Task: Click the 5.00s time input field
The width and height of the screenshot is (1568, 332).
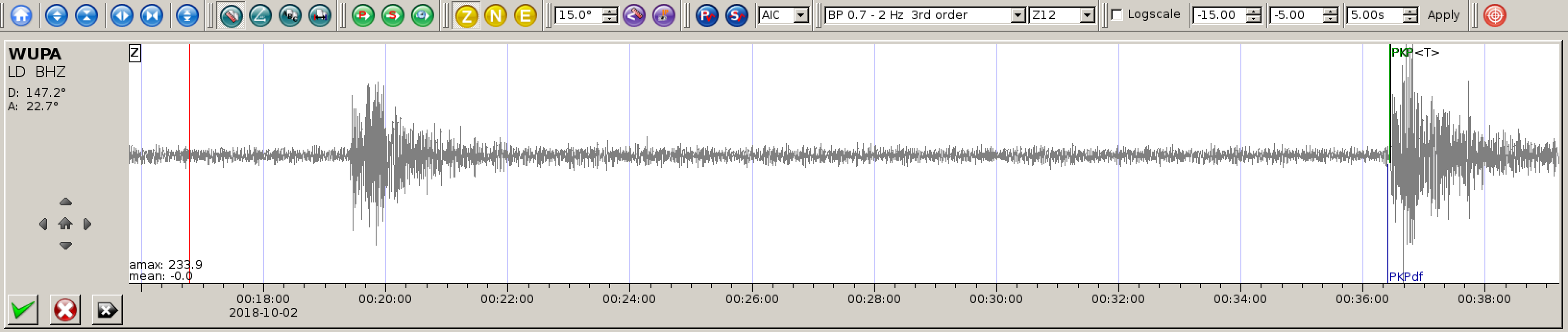Action: point(1375,15)
